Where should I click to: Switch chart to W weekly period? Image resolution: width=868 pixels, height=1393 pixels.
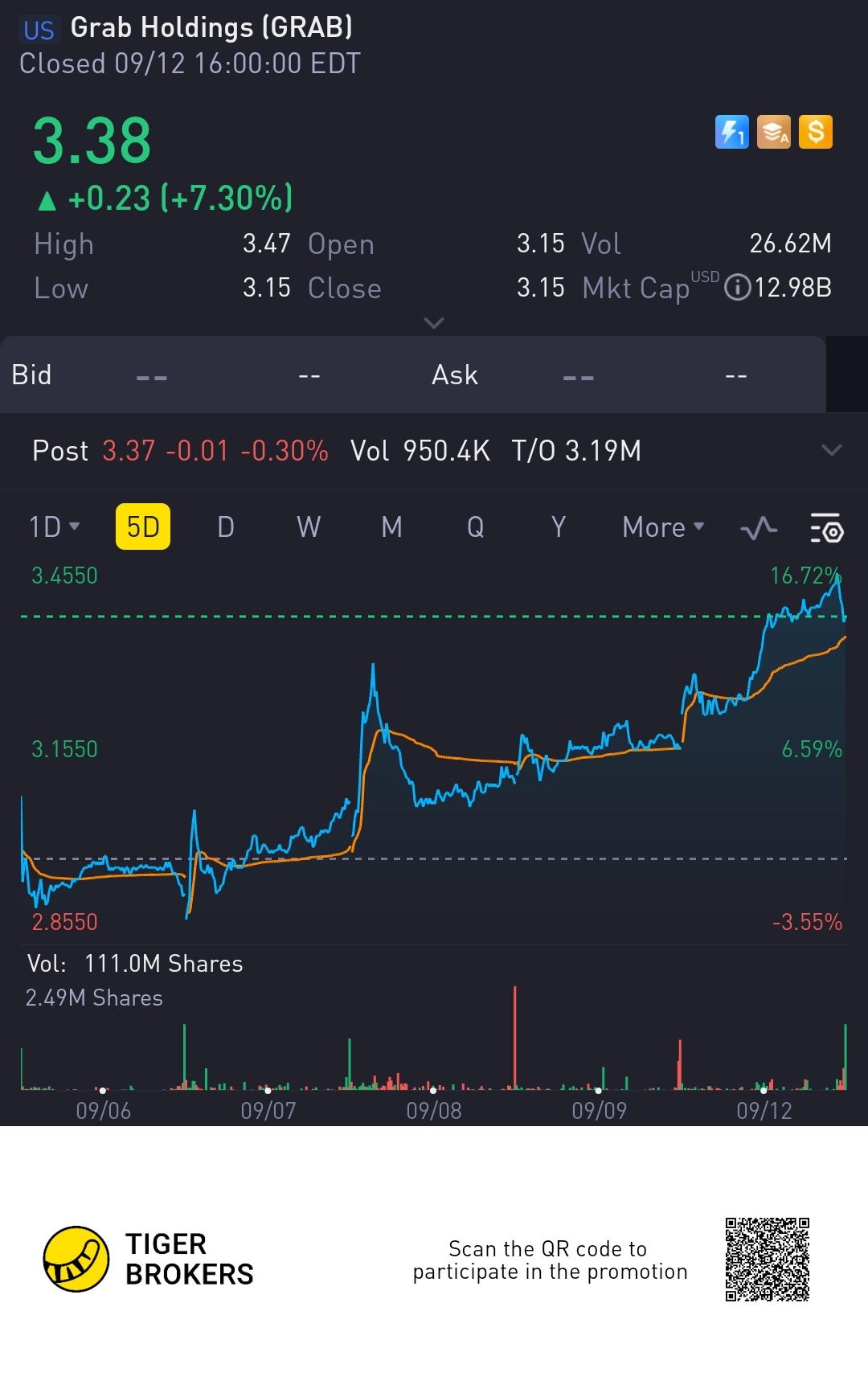click(309, 527)
